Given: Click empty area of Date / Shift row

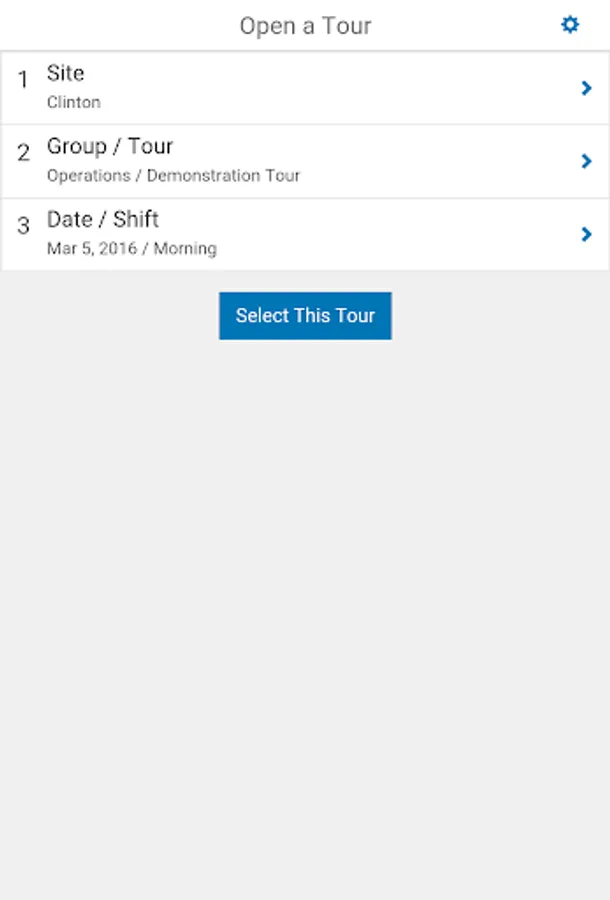Looking at the screenshot, I should [400, 234].
